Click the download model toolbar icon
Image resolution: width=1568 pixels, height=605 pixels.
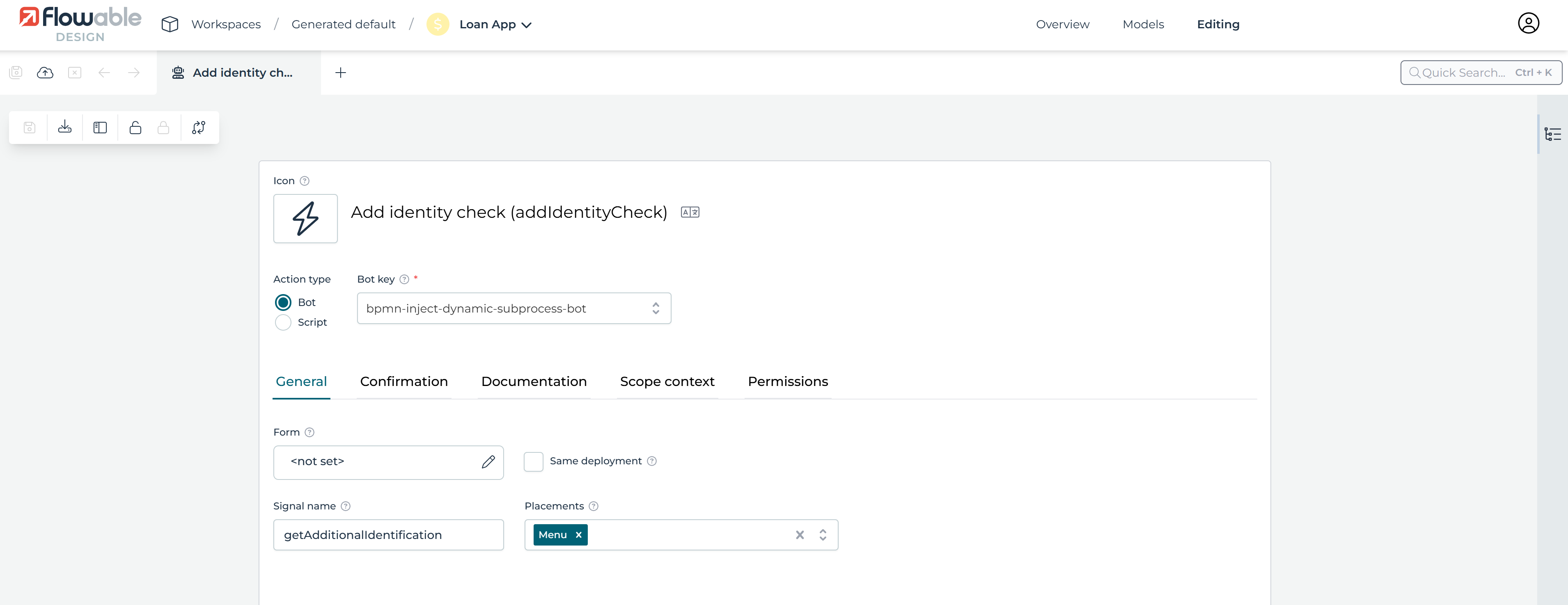pos(64,128)
